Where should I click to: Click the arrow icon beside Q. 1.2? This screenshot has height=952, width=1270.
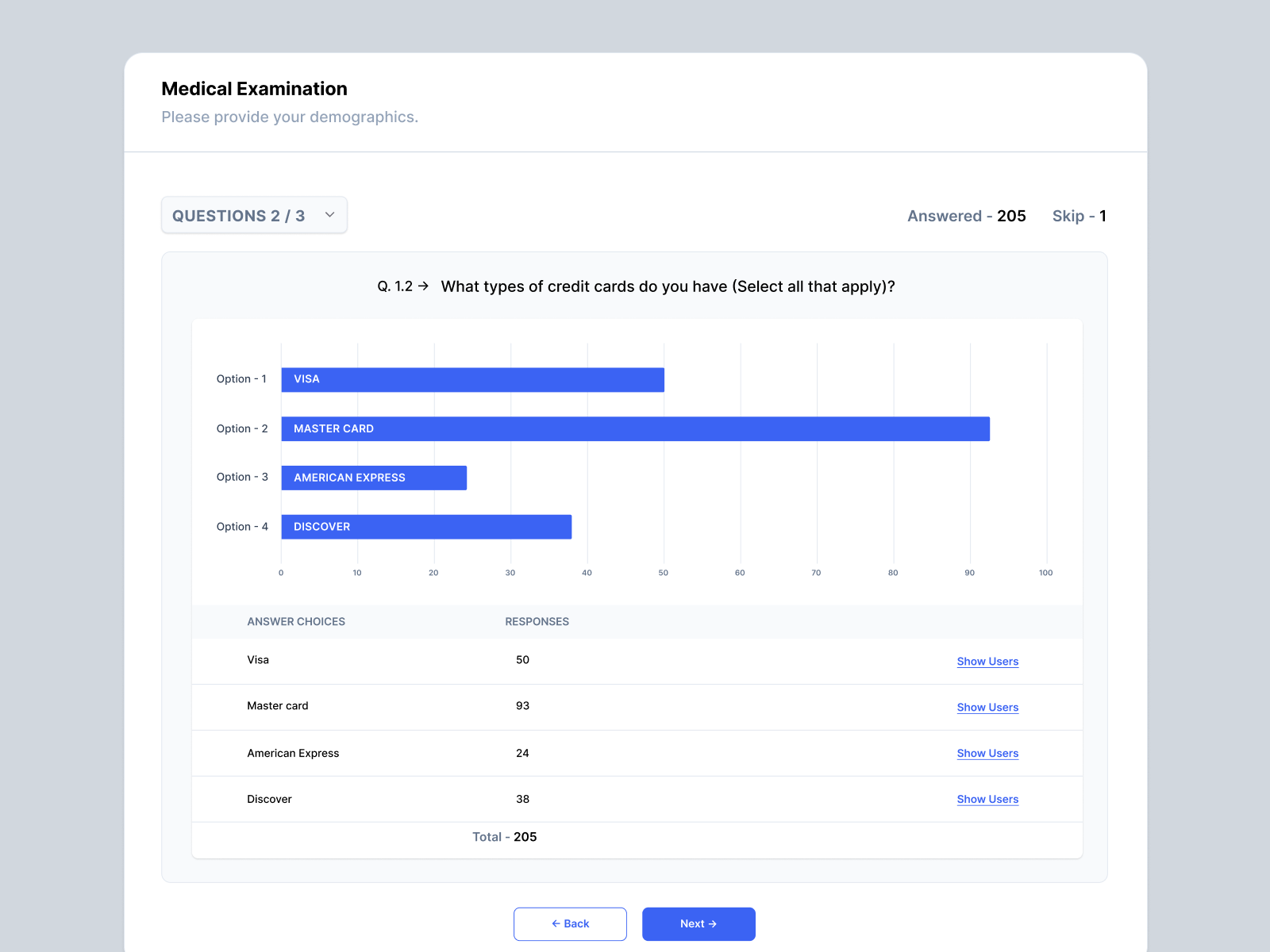click(425, 286)
